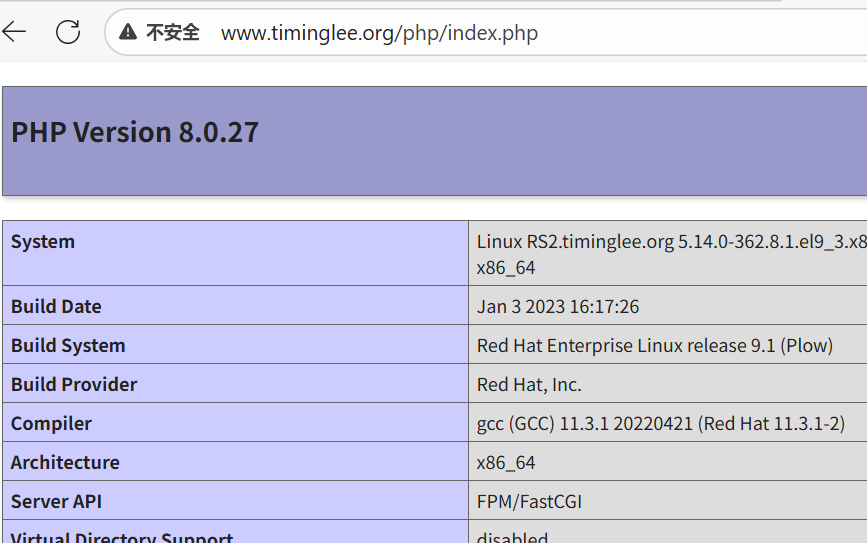867x543 pixels.
Task: Click the Compiler row label
Action: pos(51,424)
